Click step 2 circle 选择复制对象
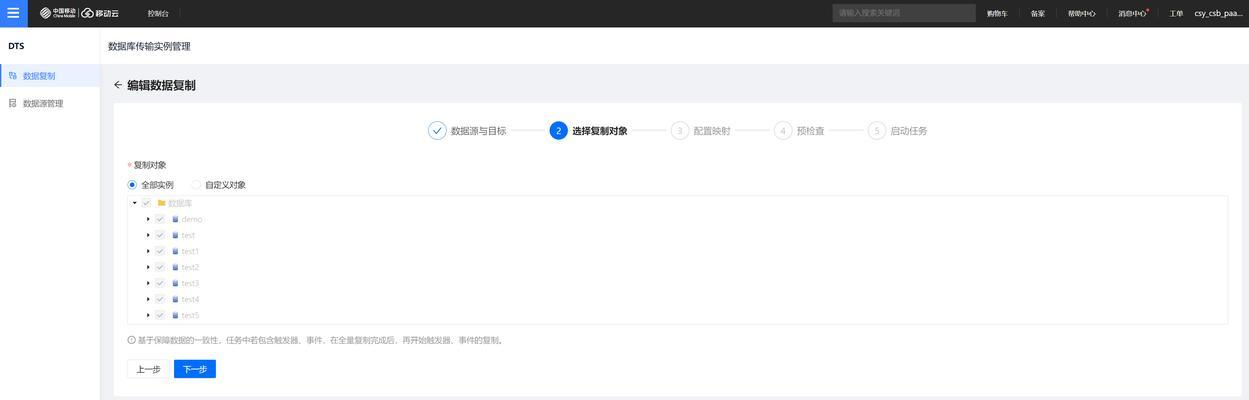This screenshot has height=400, width=1249. tap(559, 131)
